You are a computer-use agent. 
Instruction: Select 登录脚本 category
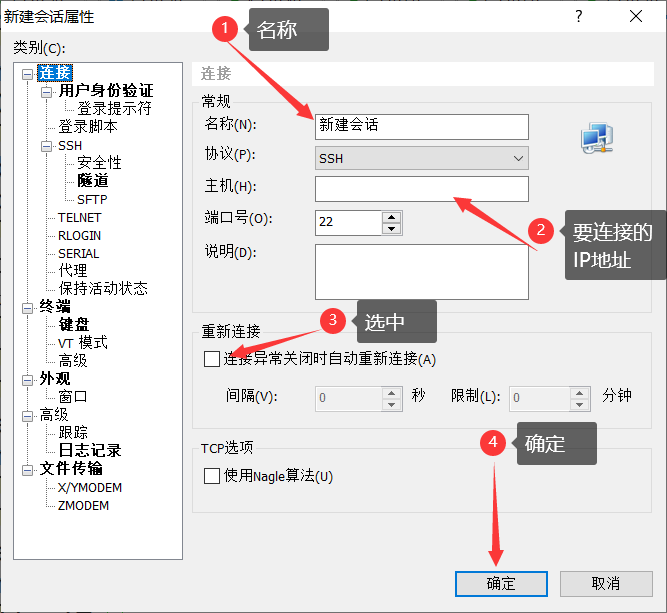click(x=88, y=126)
